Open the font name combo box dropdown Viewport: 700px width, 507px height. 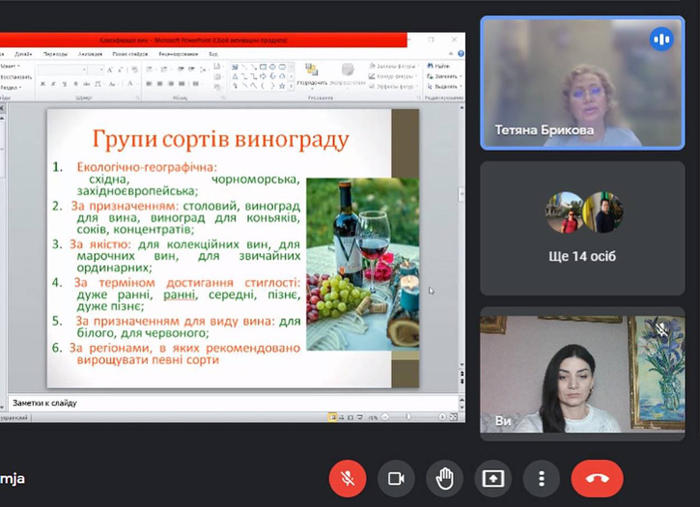(84, 70)
